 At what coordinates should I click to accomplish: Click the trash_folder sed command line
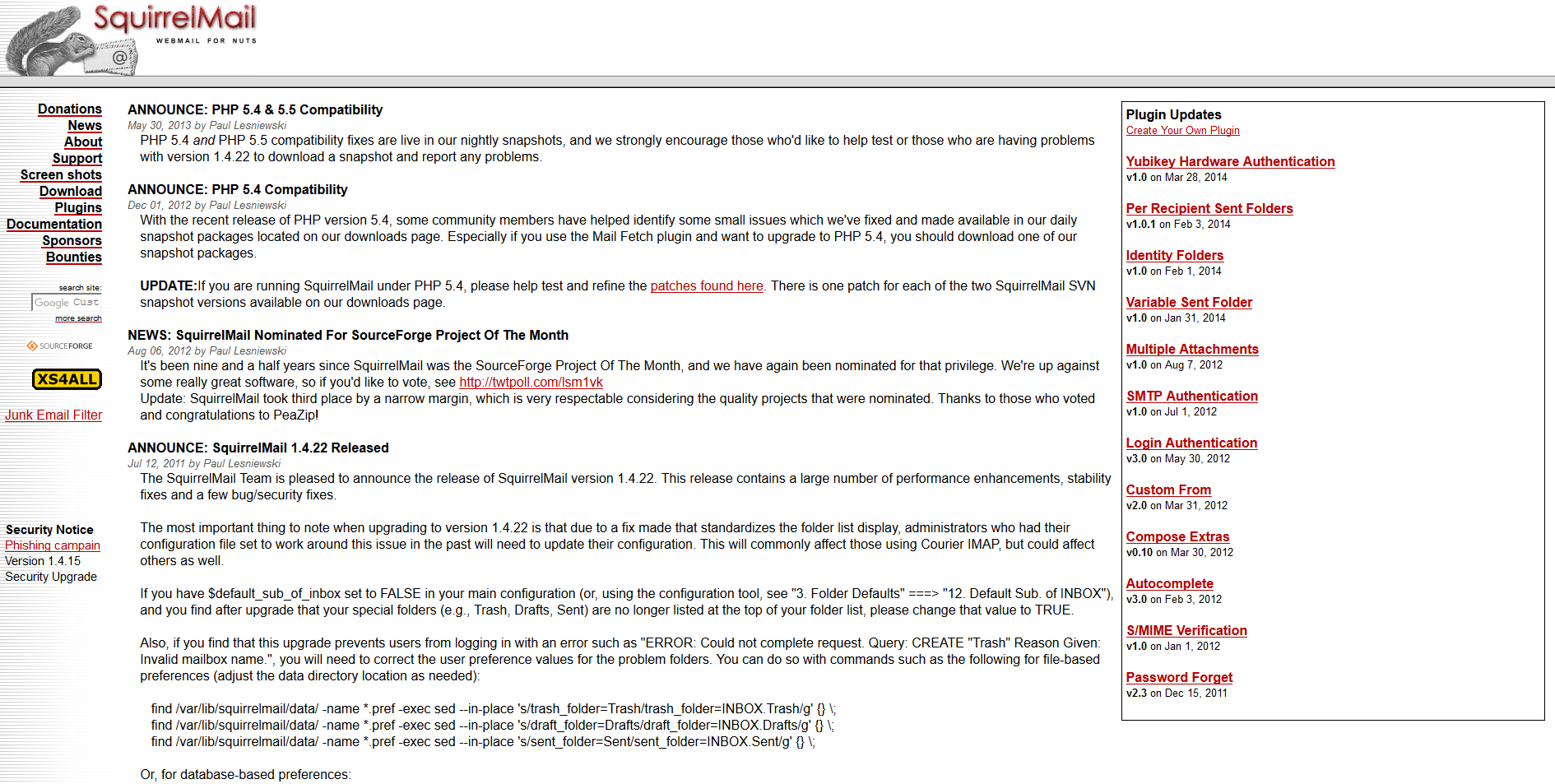[494, 709]
